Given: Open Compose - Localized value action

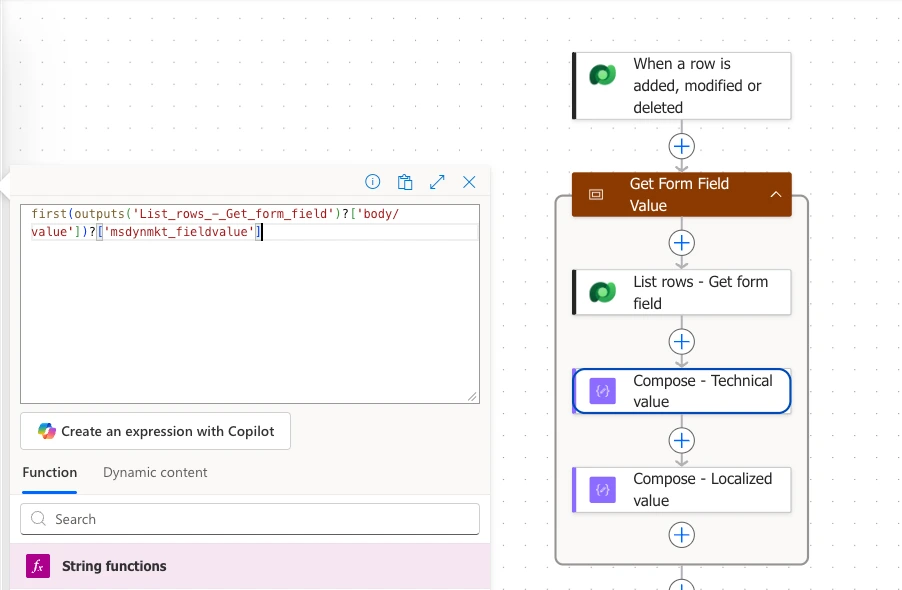Looking at the screenshot, I should pyautogui.click(x=682, y=490).
